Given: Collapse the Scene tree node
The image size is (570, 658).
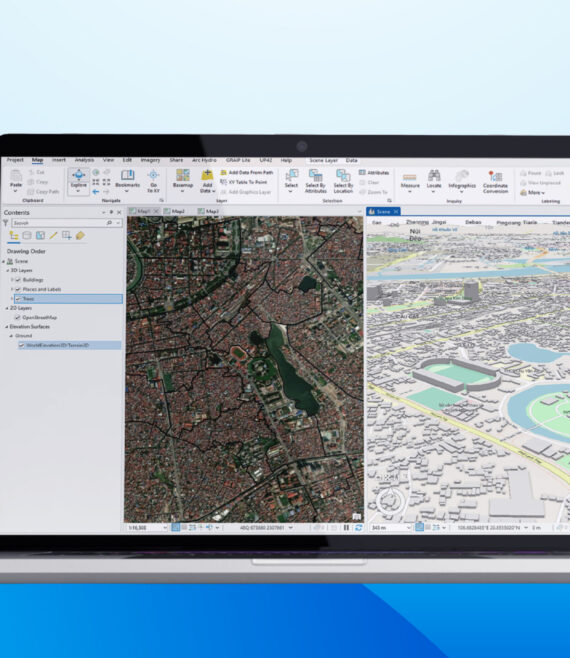Looking at the screenshot, I should tap(4, 261).
